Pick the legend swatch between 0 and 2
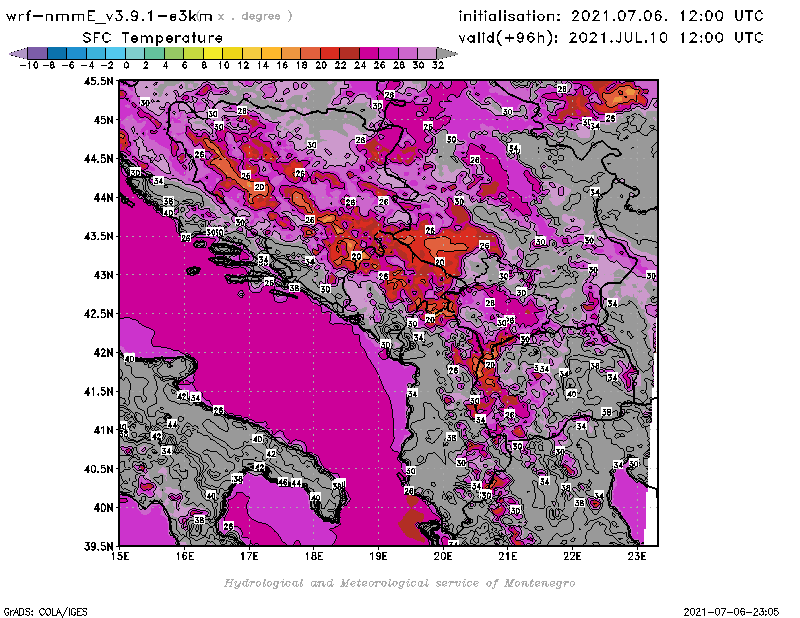 tap(135, 53)
